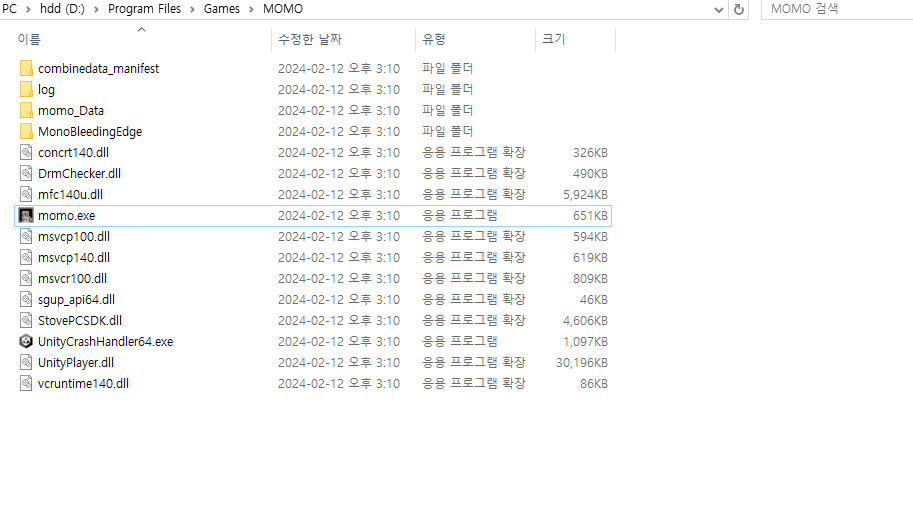Expand the chevron after PC
The height and width of the screenshot is (516, 913).
pyautogui.click(x=28, y=9)
